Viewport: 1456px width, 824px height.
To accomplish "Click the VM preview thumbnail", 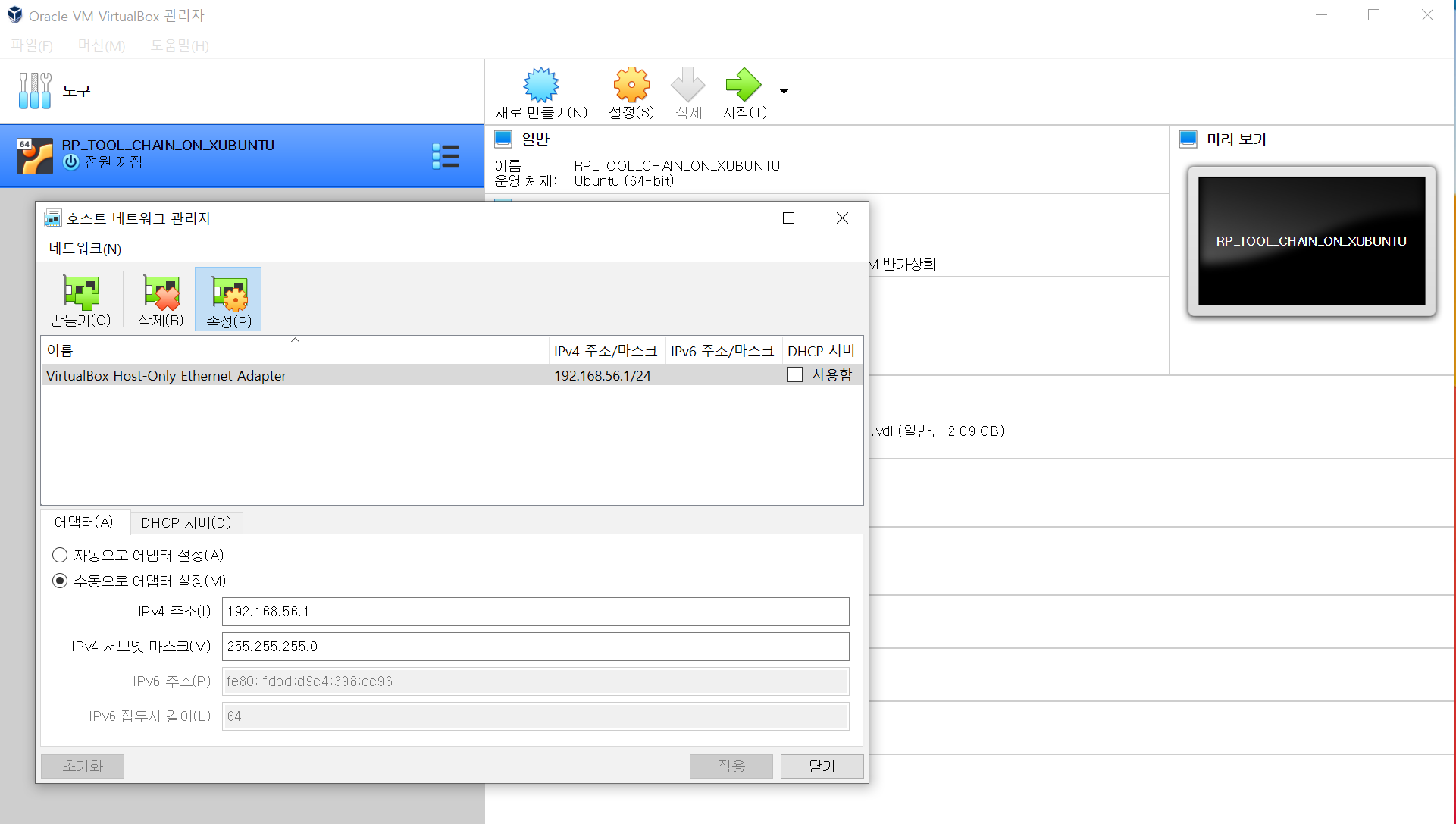I will click(1311, 241).
